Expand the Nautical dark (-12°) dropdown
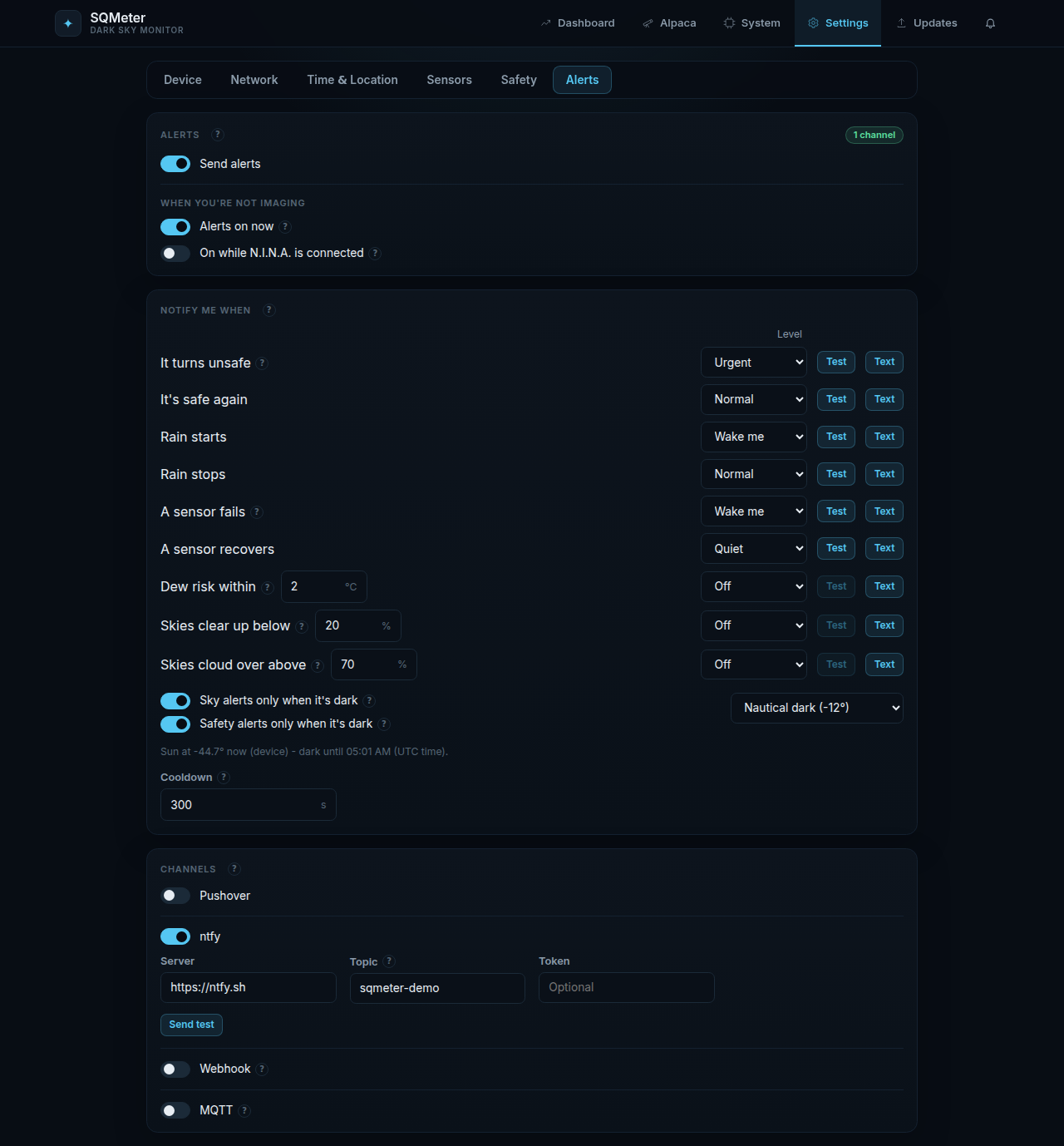Viewport: 1064px width, 1146px height. coord(817,708)
